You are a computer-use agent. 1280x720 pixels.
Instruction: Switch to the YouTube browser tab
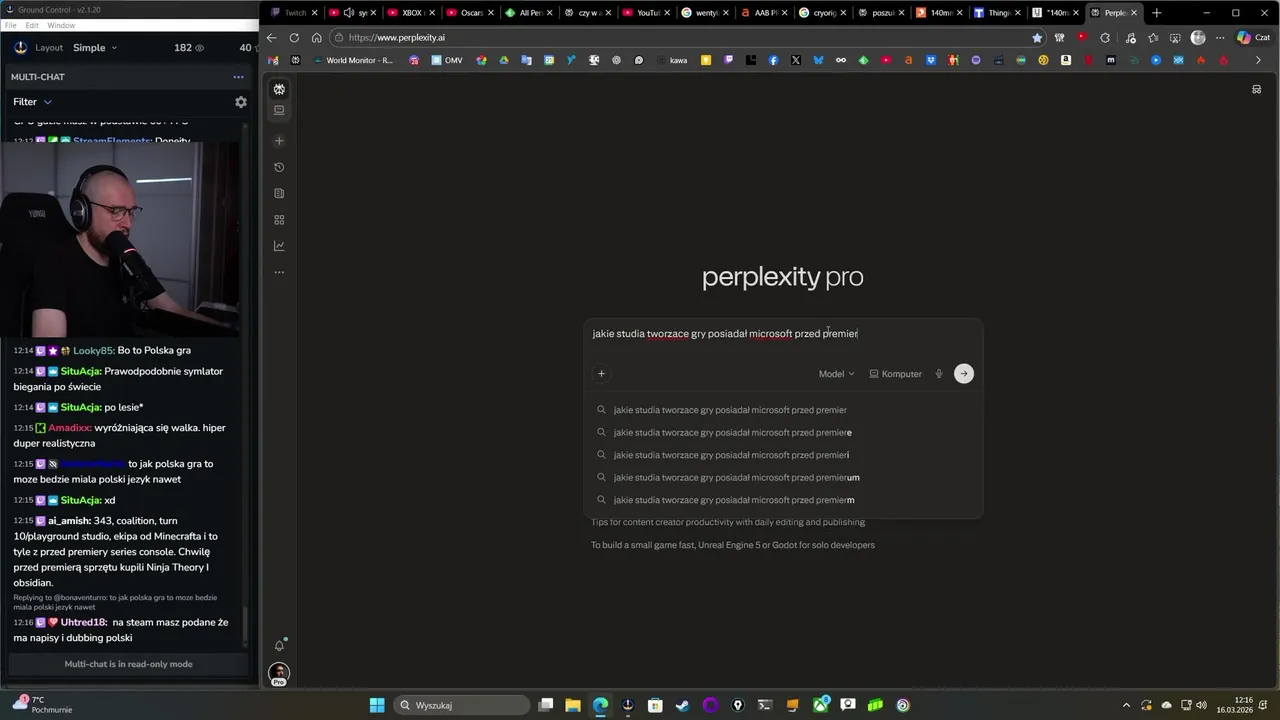tap(647, 13)
